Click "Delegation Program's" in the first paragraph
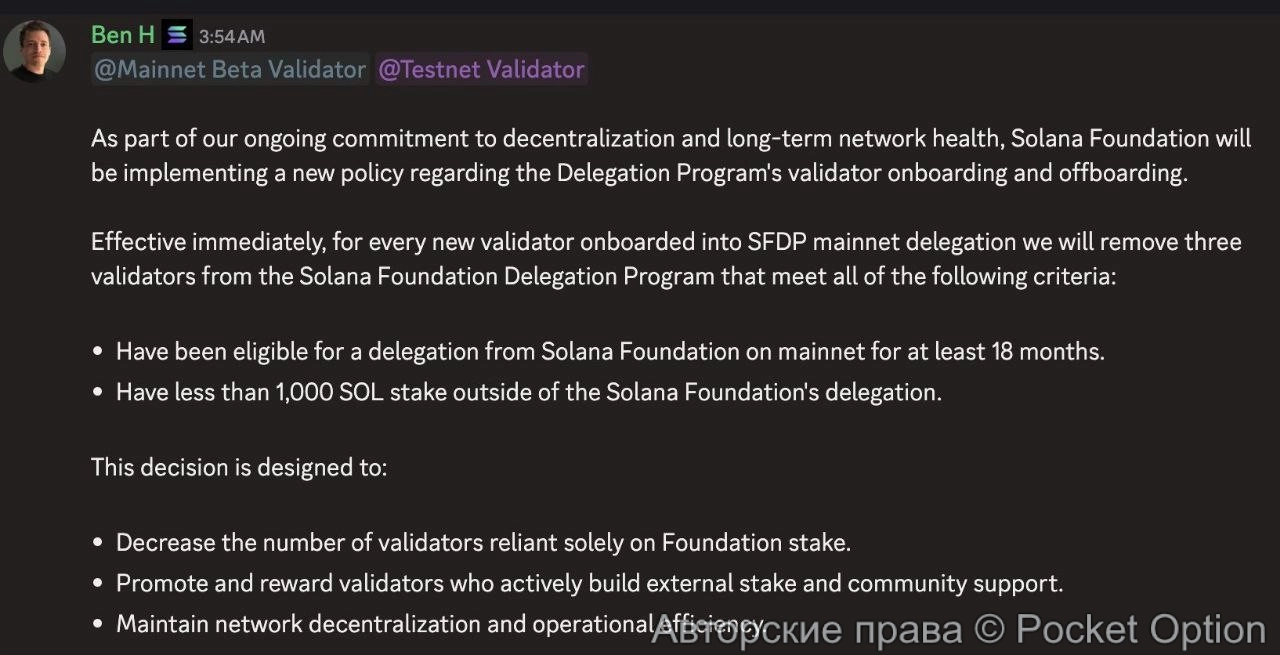Image resolution: width=1280 pixels, height=655 pixels. 668,172
